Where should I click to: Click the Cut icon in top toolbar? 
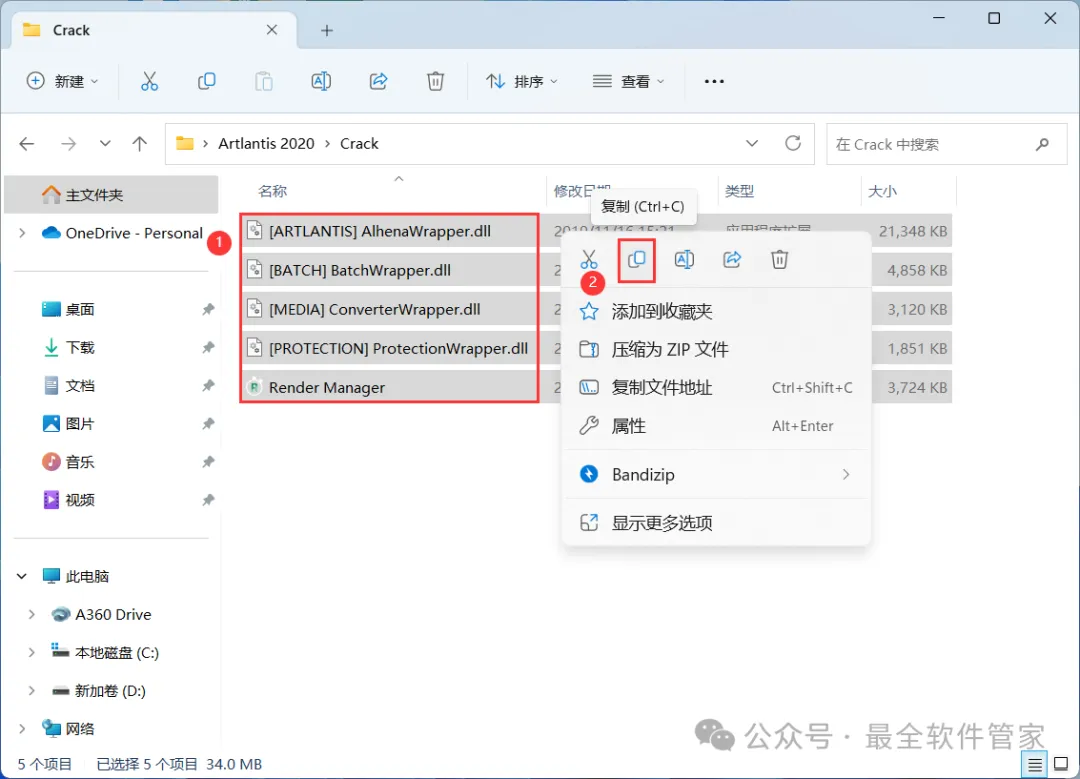pyautogui.click(x=149, y=81)
